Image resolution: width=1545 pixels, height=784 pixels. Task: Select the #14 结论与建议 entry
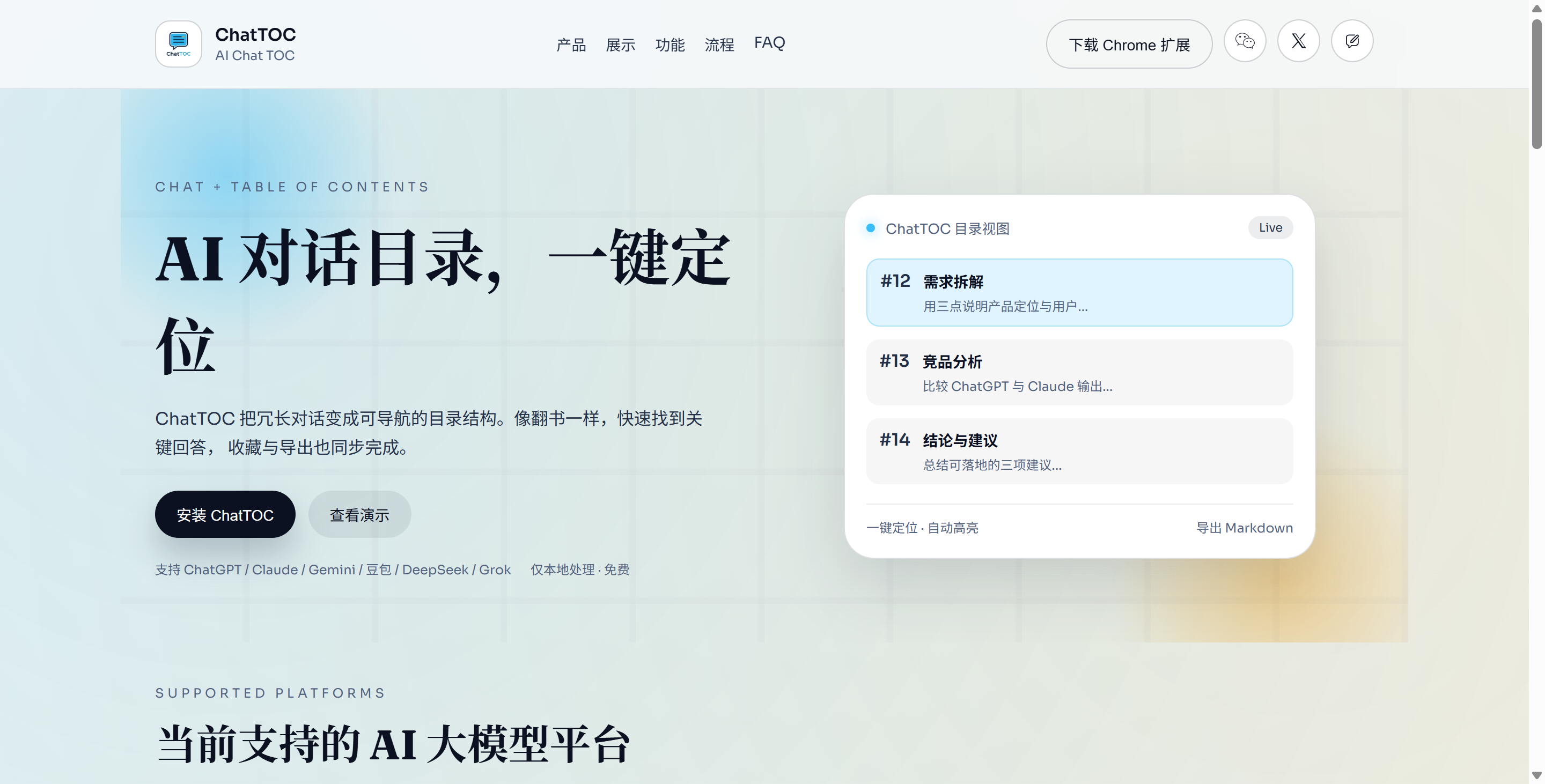tap(1079, 452)
